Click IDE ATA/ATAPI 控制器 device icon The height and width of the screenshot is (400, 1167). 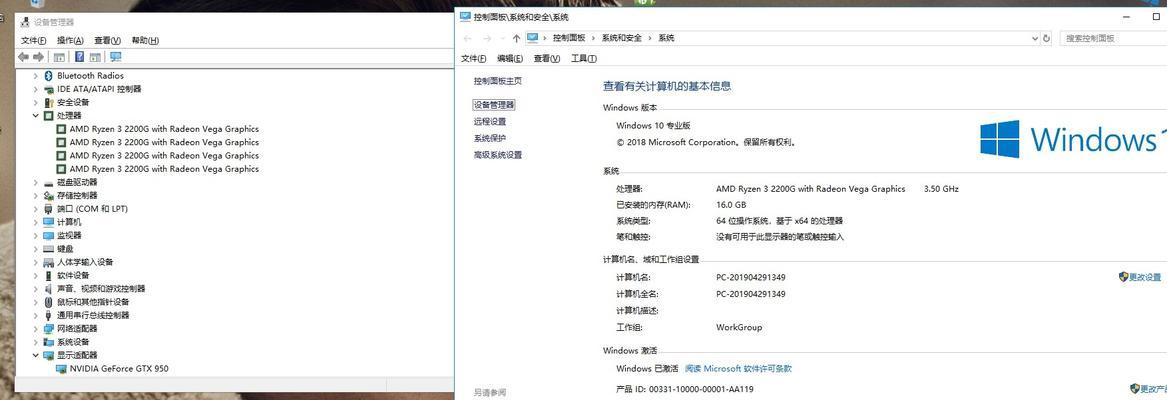point(48,89)
